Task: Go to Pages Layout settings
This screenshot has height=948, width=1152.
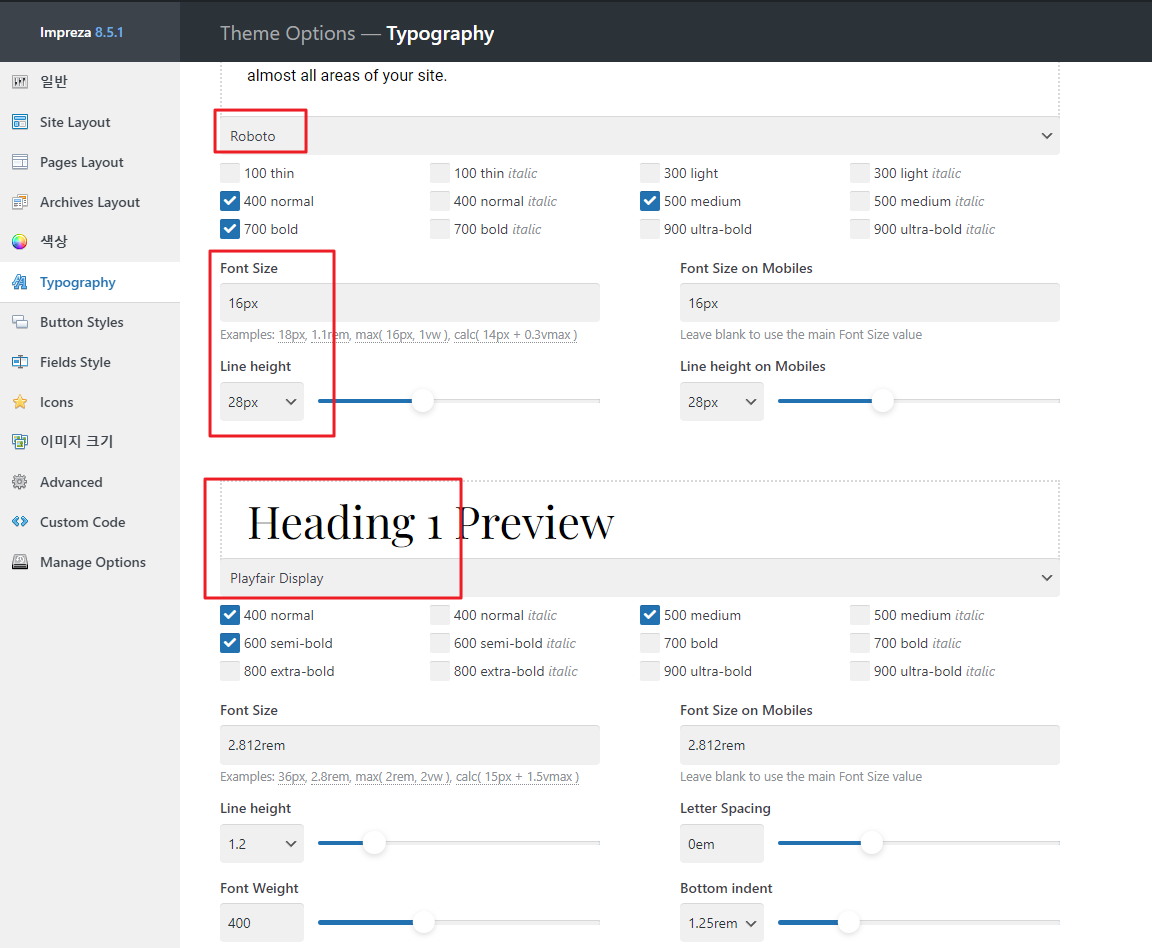Action: (90, 162)
